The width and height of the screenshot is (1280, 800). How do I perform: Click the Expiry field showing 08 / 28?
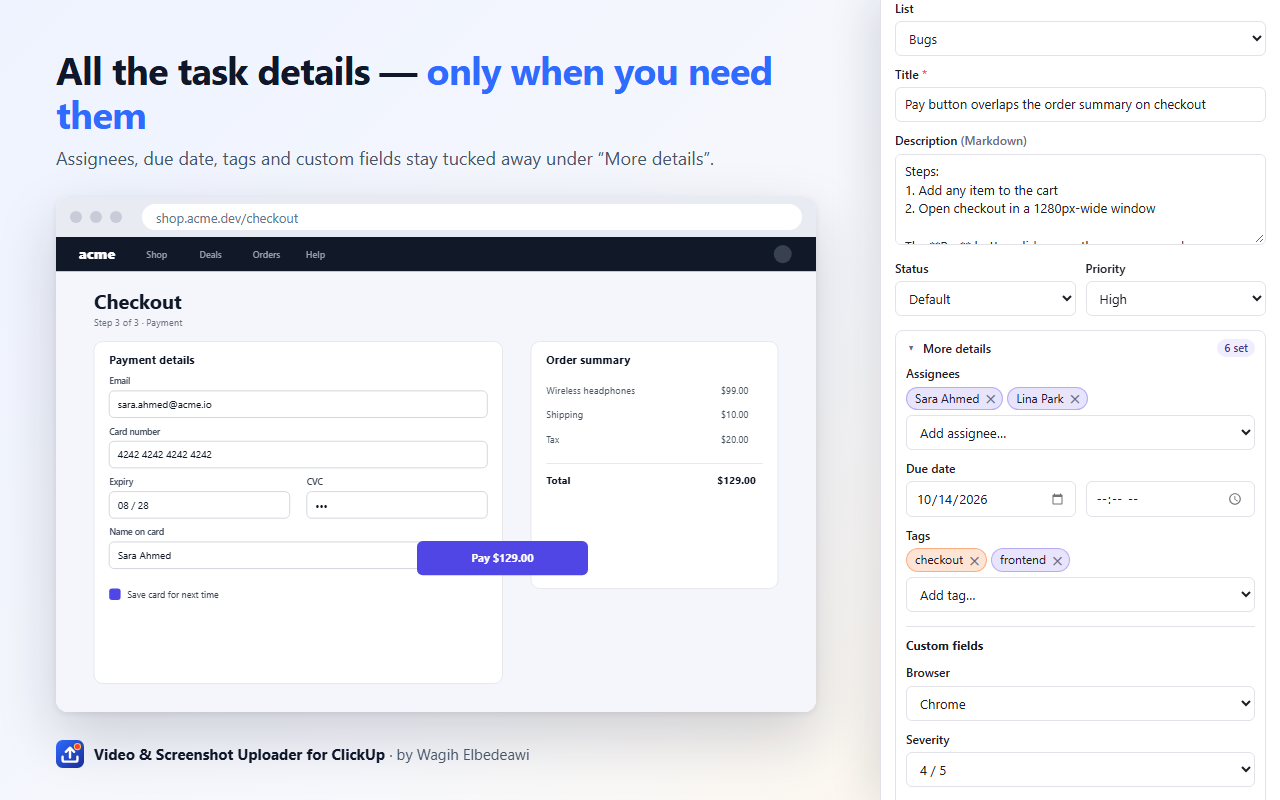[x=199, y=505]
